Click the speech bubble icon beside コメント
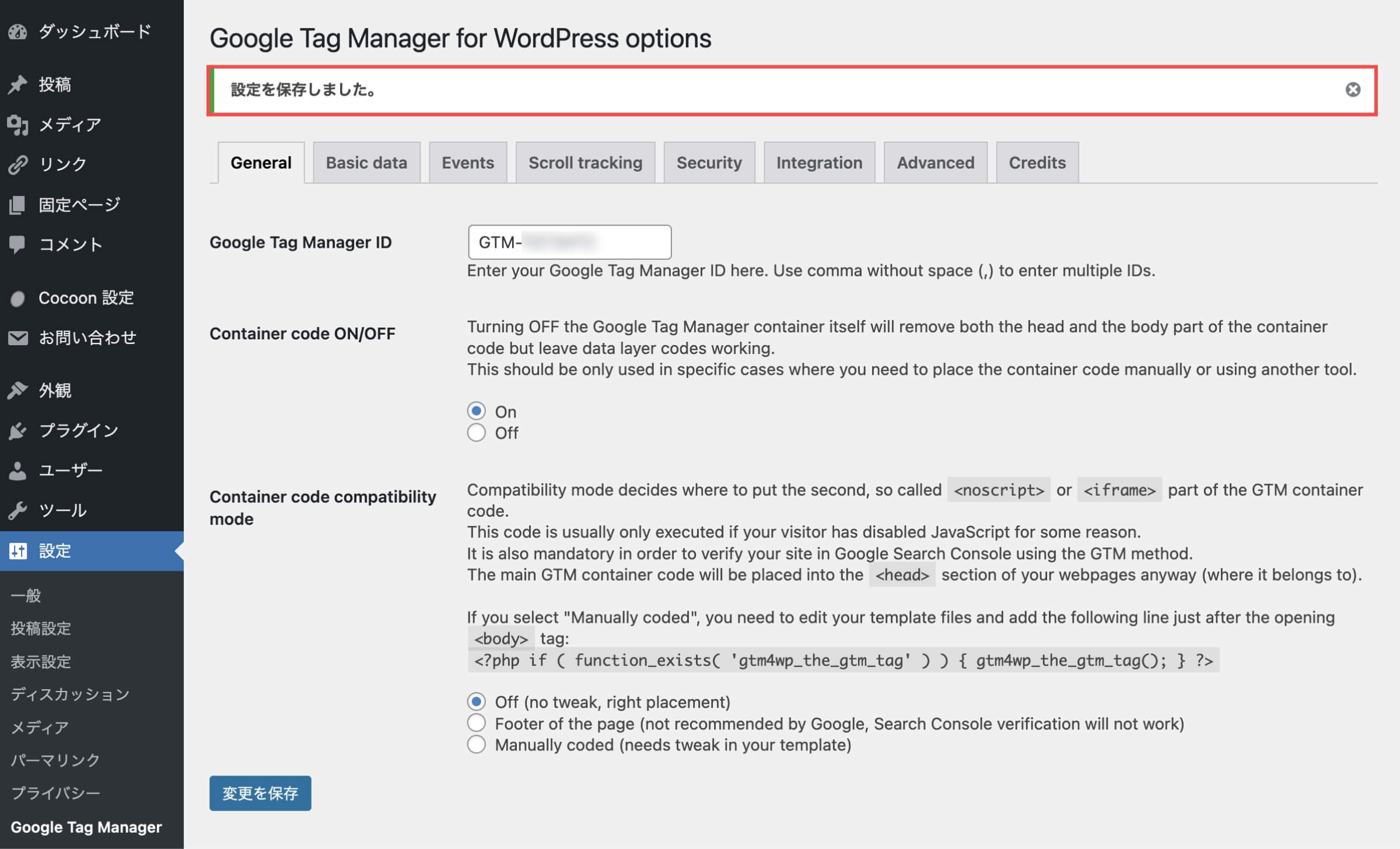Screen dimensions: 1400x849 [x=18, y=244]
